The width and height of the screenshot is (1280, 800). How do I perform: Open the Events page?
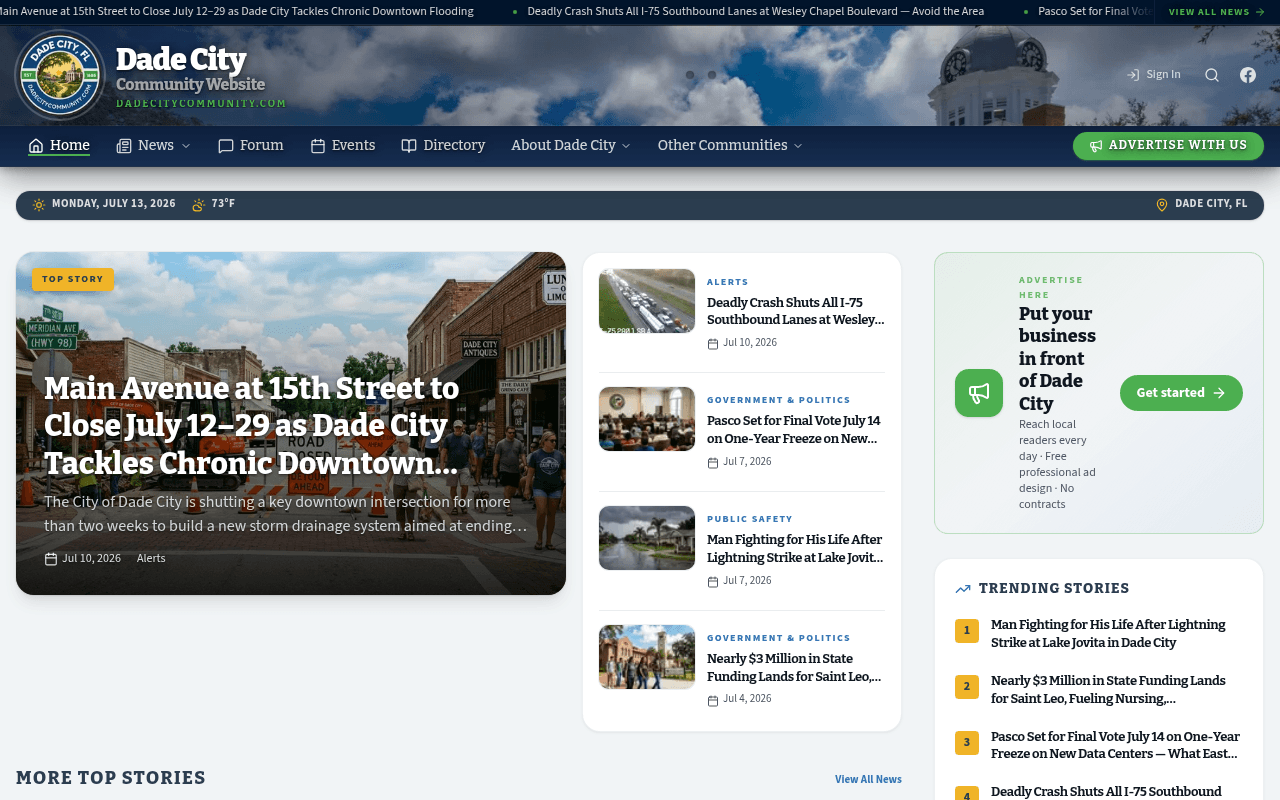343,146
